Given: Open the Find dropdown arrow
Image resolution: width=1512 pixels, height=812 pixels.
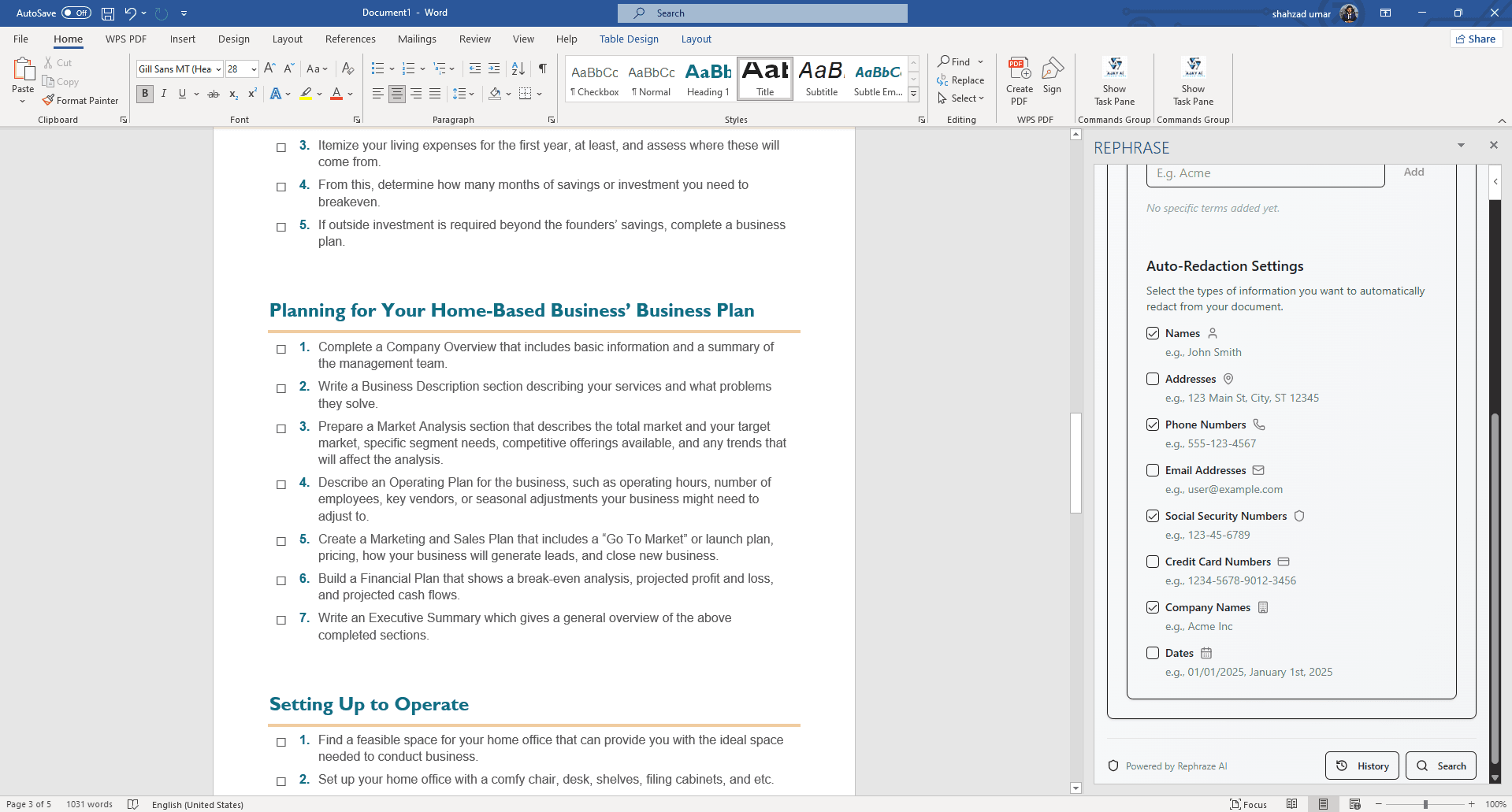Looking at the screenshot, I should pyautogui.click(x=981, y=61).
